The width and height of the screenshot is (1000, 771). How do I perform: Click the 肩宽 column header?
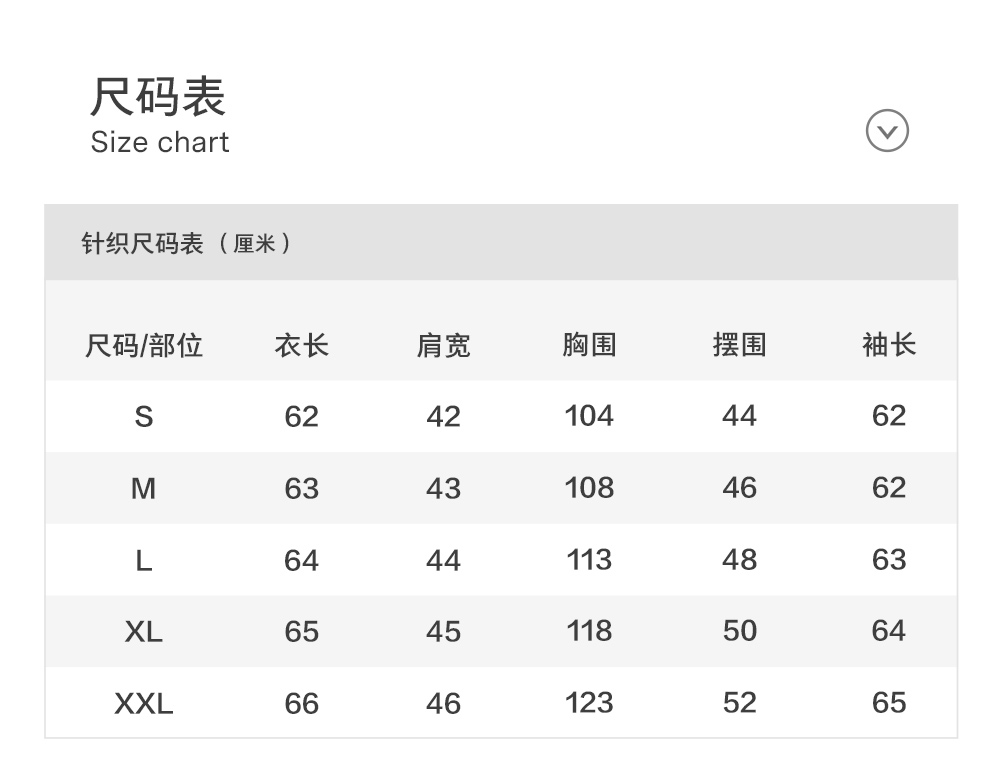point(443,346)
